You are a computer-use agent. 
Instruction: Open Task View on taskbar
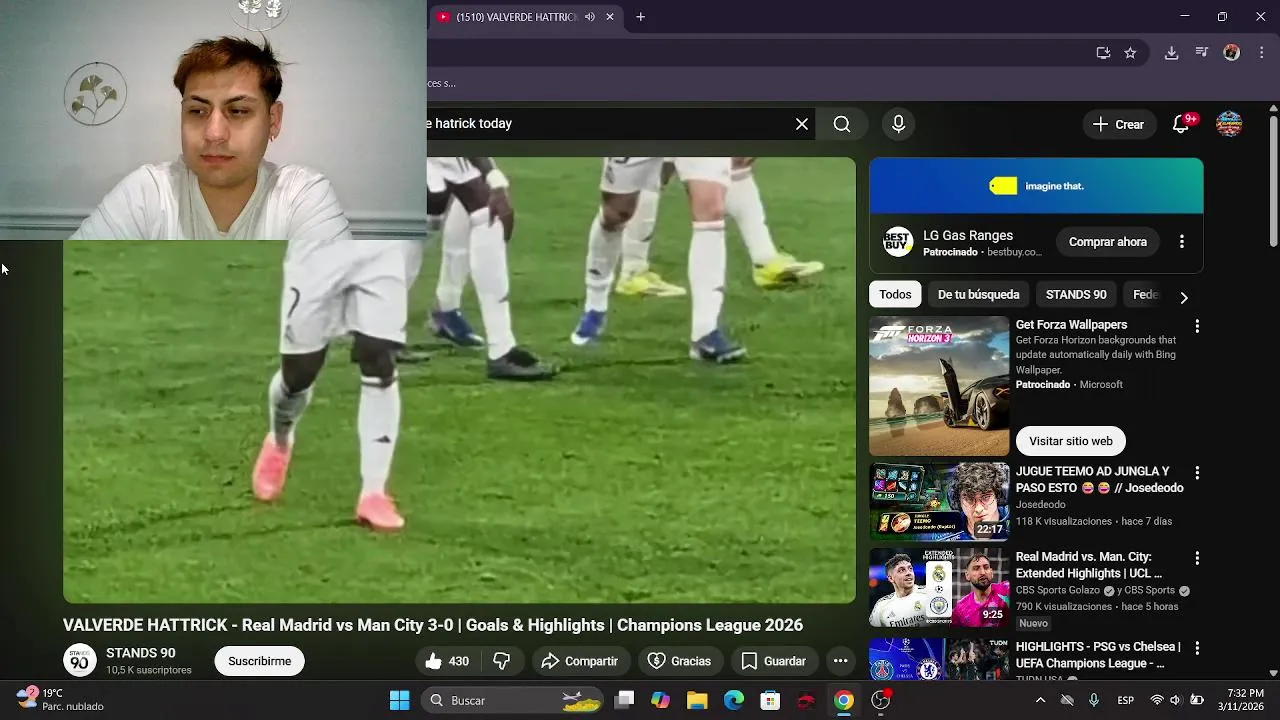tap(624, 700)
